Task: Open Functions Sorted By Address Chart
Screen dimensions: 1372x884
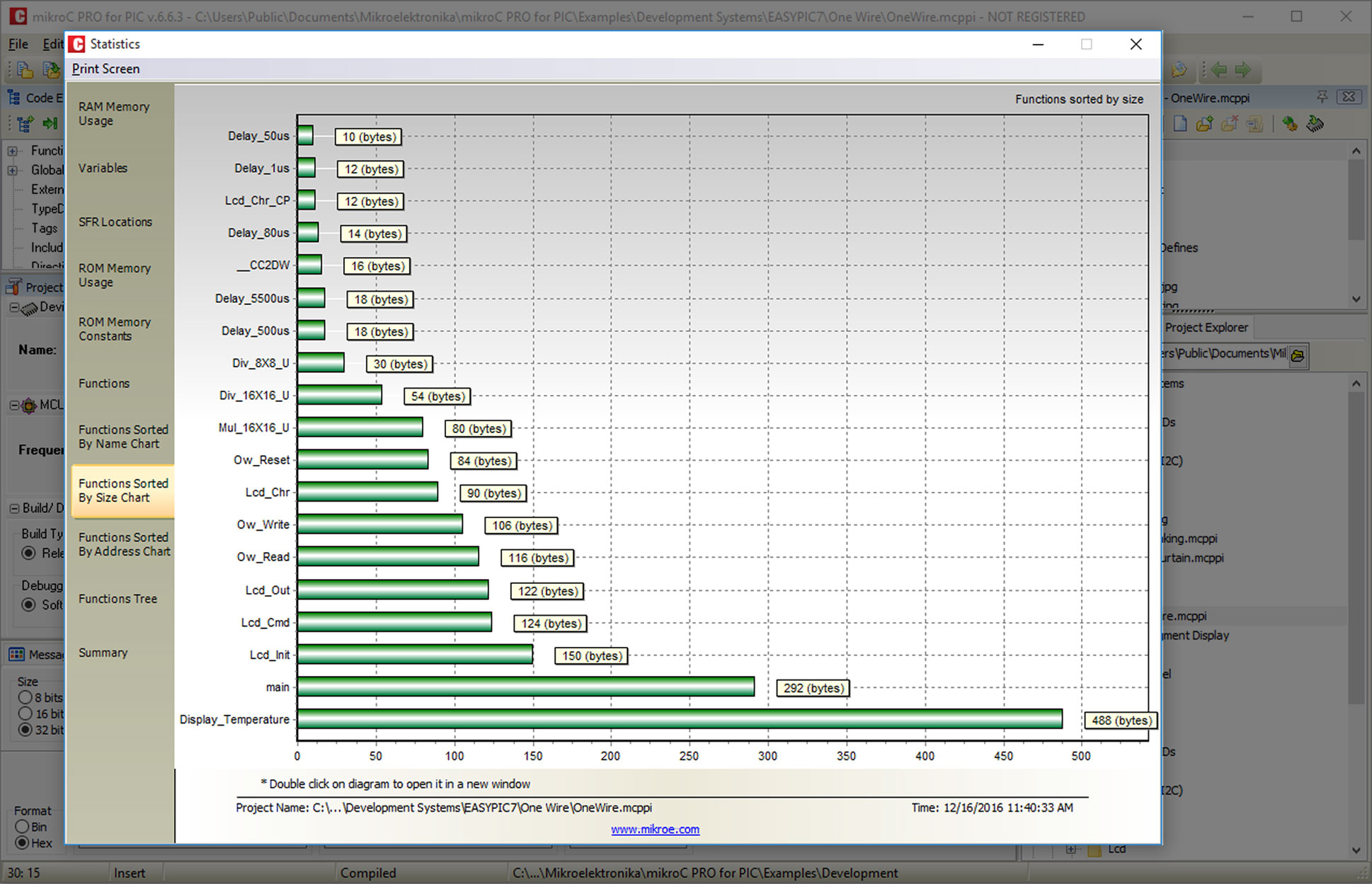Action: [125, 544]
